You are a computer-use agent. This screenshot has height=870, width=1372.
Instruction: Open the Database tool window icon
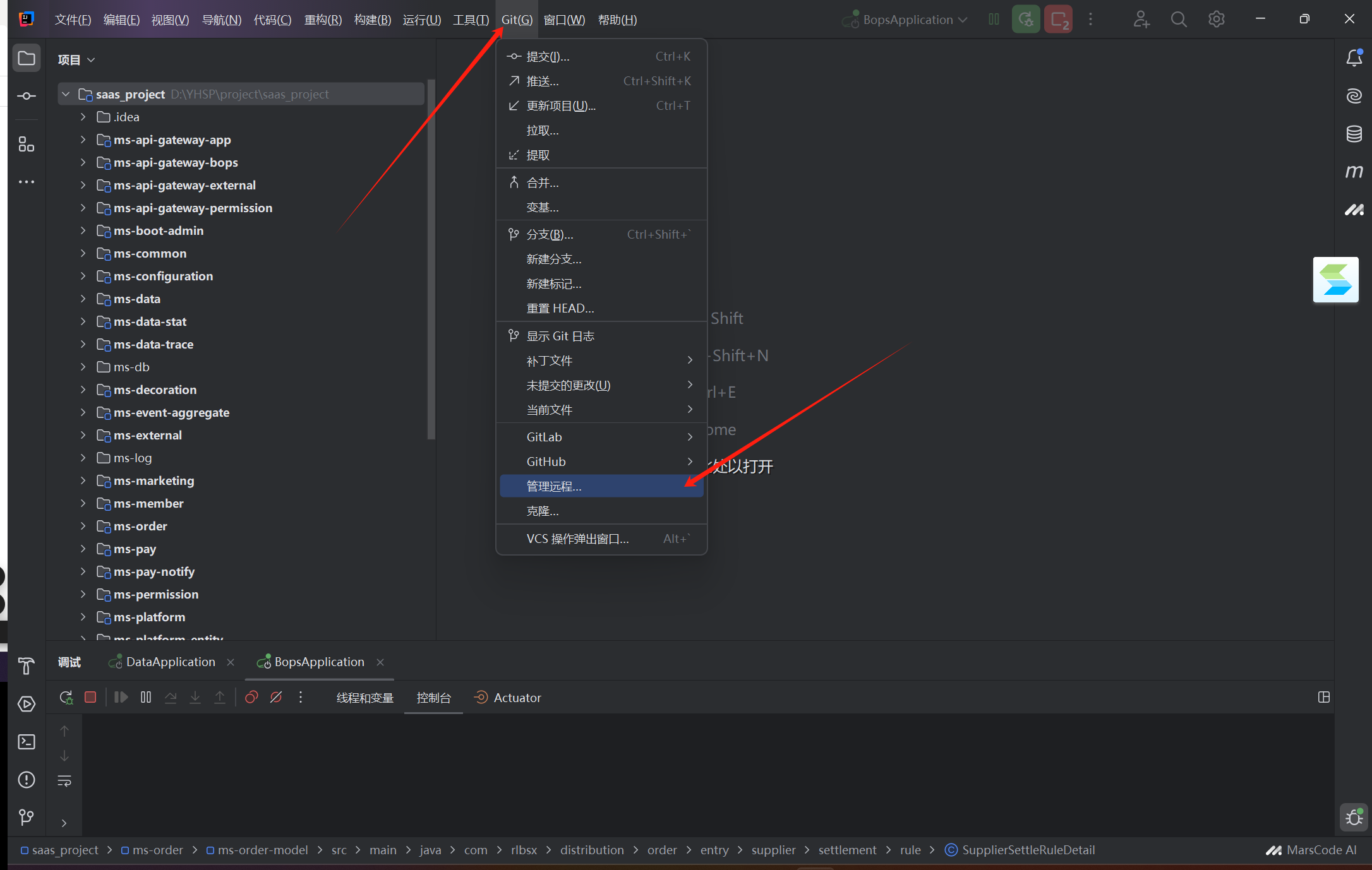(x=1354, y=134)
